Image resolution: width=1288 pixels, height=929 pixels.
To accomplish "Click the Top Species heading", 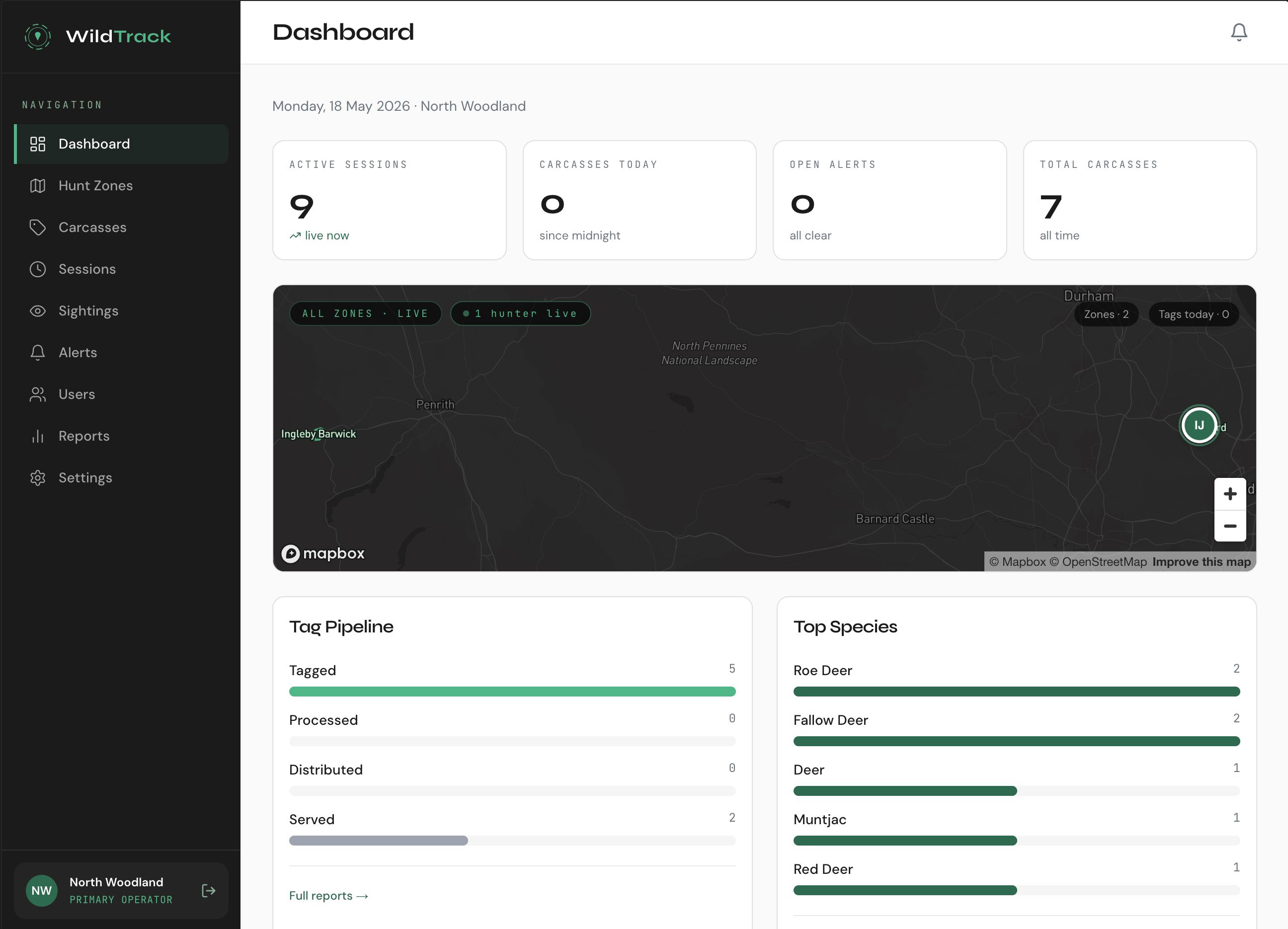I will click(845, 626).
